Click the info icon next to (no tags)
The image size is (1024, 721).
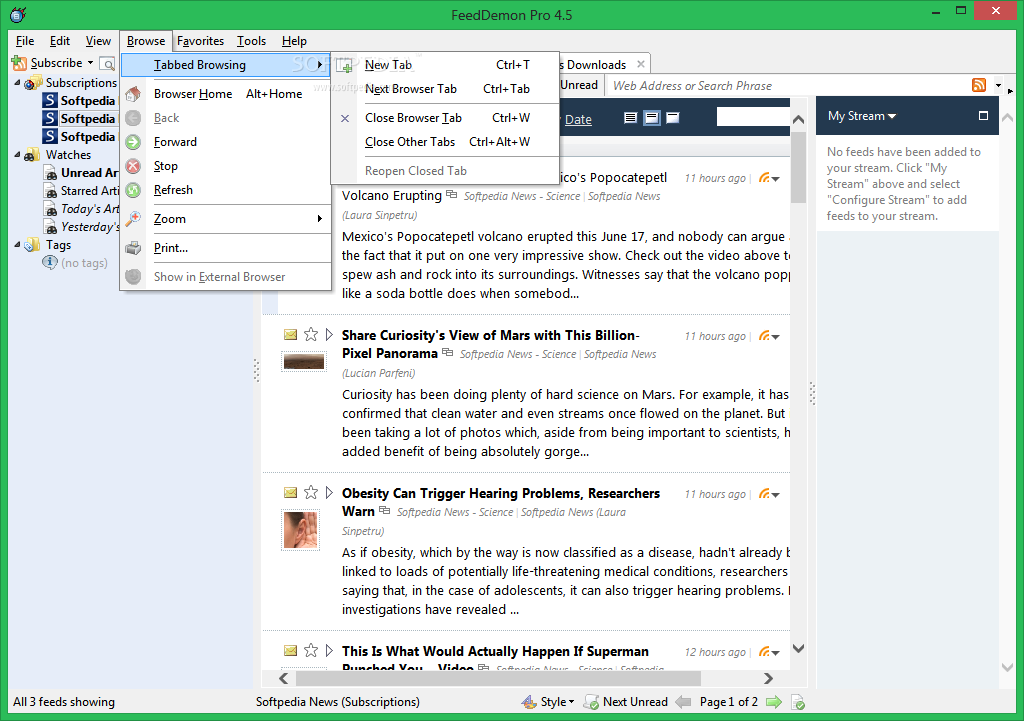50,262
